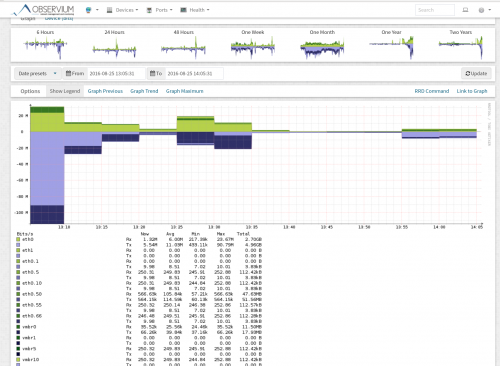The height and width of the screenshot is (366, 500).
Task: Open dropdown caret next to globe icon
Action: (97, 10)
